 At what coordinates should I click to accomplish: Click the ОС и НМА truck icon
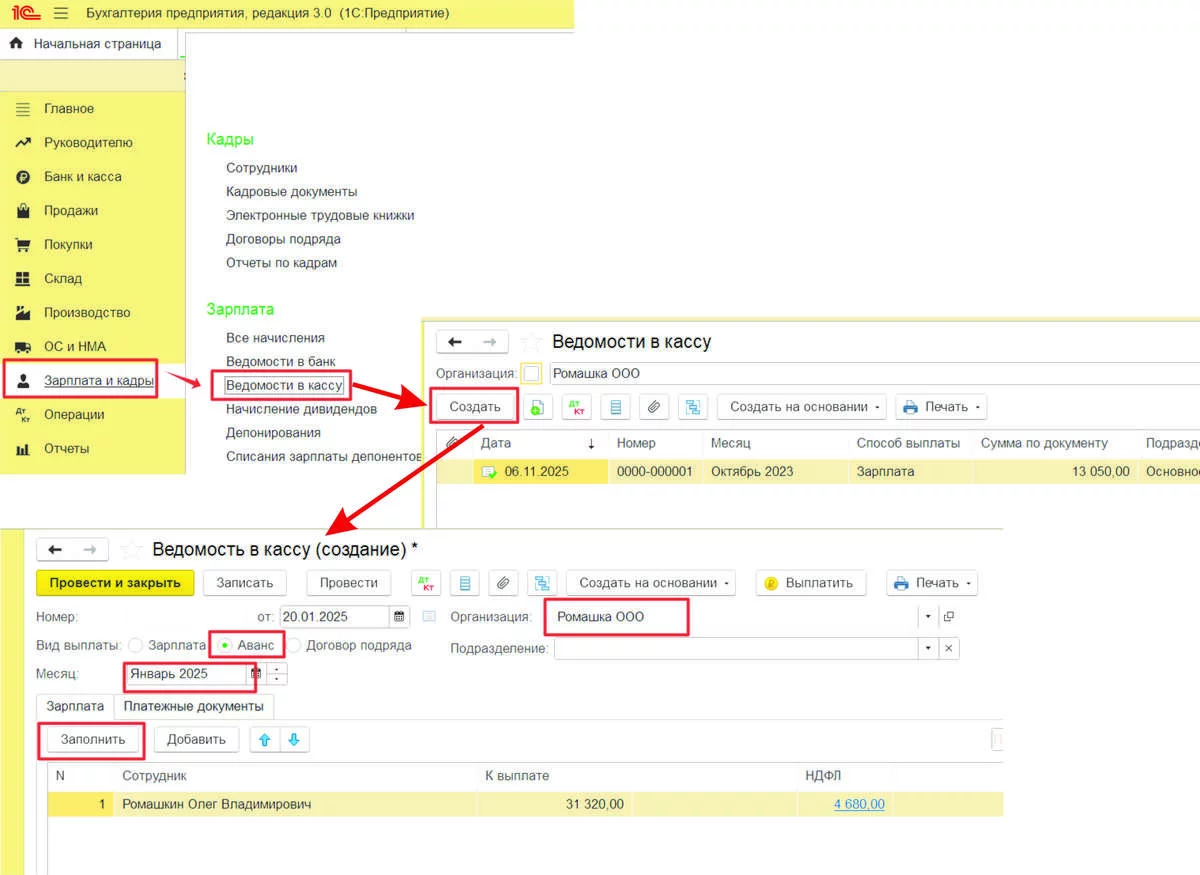coord(23,346)
